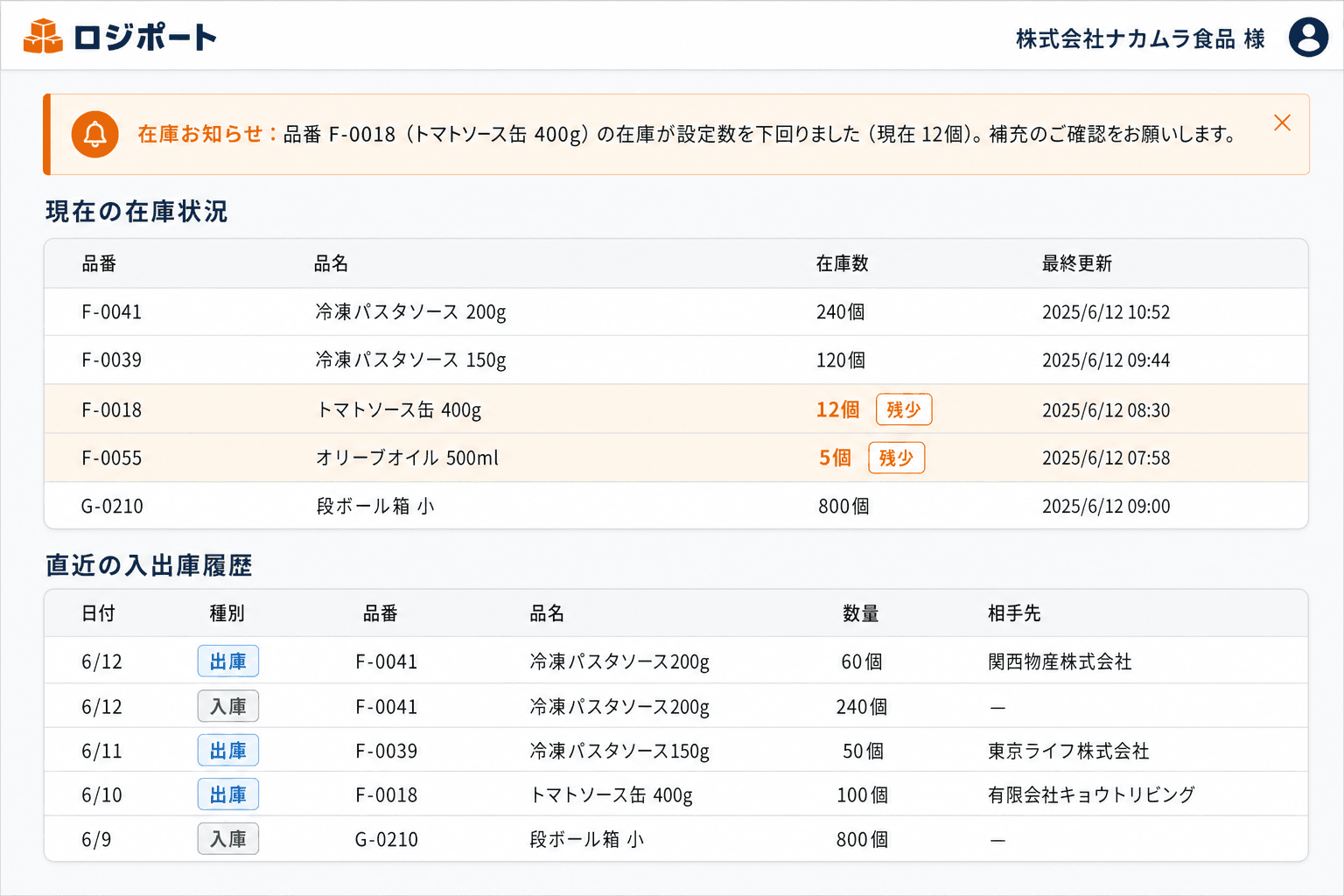The height and width of the screenshot is (896, 1344).
Task: Select 品番 G-0210 in the stock table
Action: [x=112, y=506]
